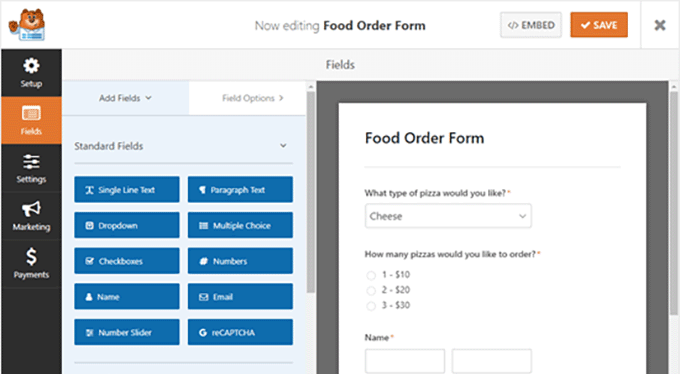Save the form
Viewport: 680px width, 374px height.
(x=599, y=25)
